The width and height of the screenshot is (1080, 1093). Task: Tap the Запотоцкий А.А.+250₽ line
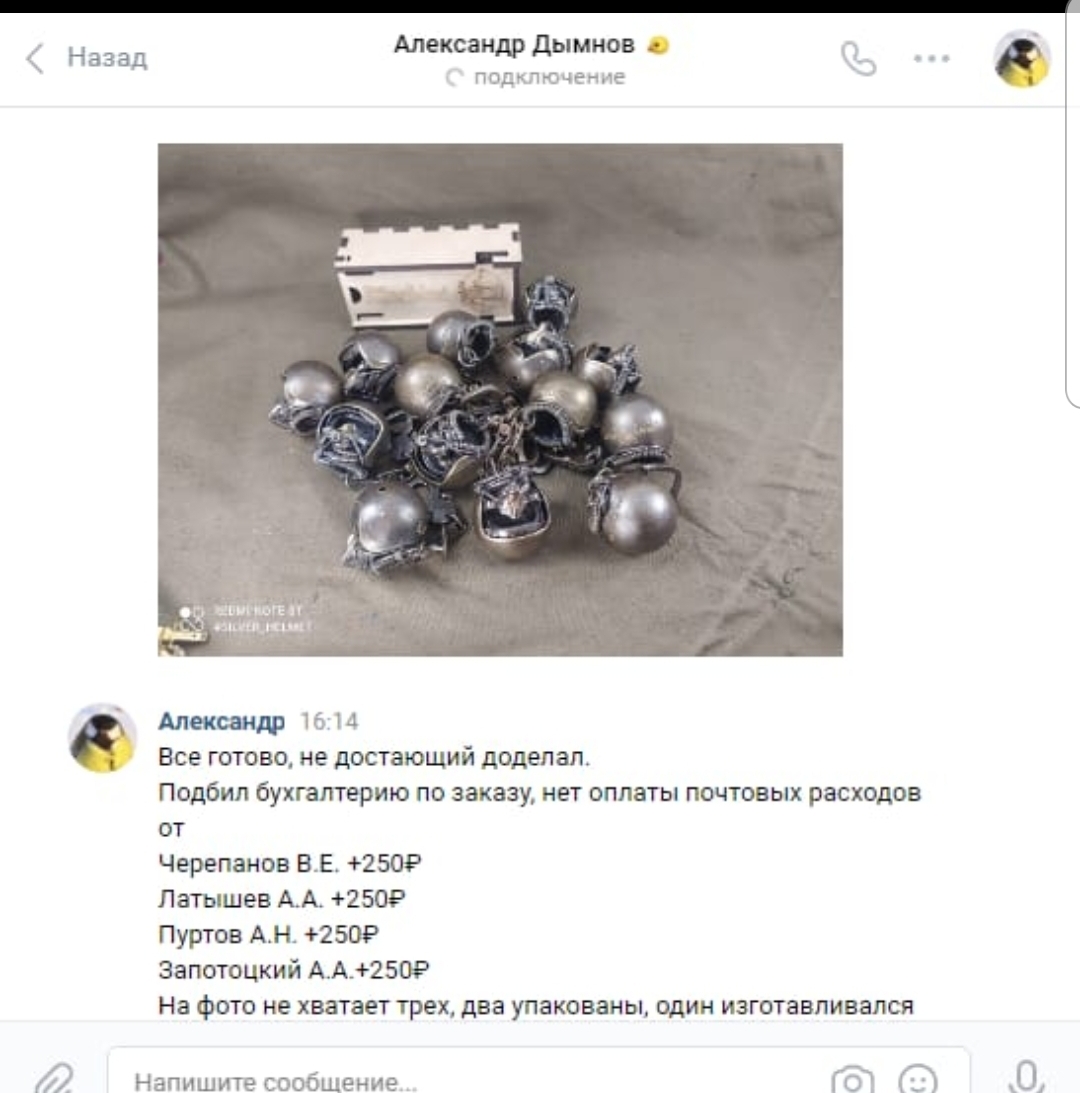pyautogui.click(x=294, y=970)
